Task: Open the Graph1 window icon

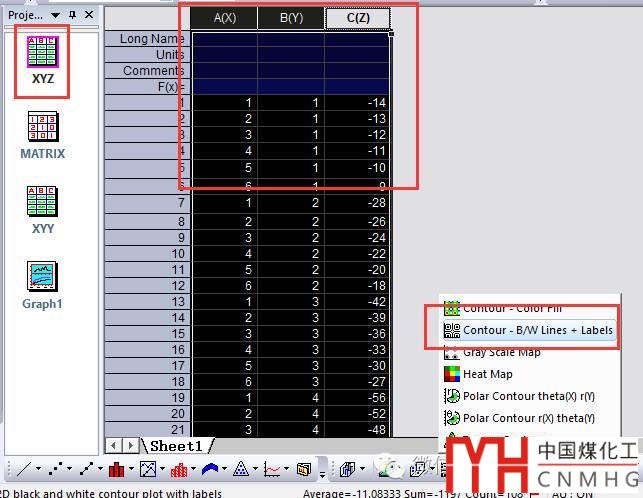Action: click(x=42, y=279)
